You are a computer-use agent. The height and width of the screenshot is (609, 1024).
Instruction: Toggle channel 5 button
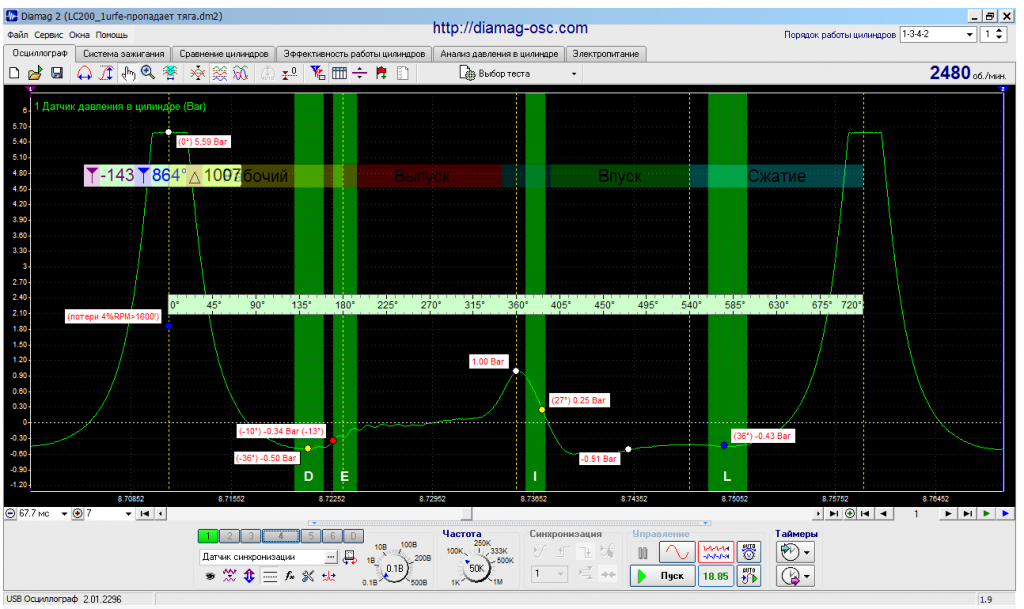point(311,537)
